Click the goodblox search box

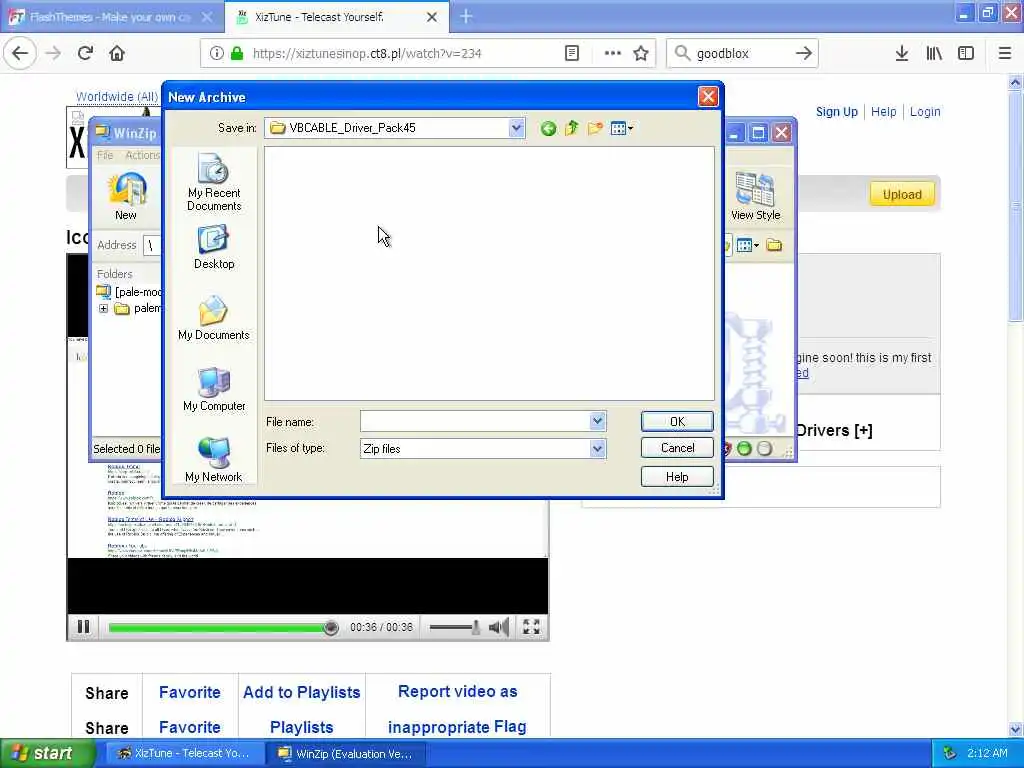(x=743, y=53)
